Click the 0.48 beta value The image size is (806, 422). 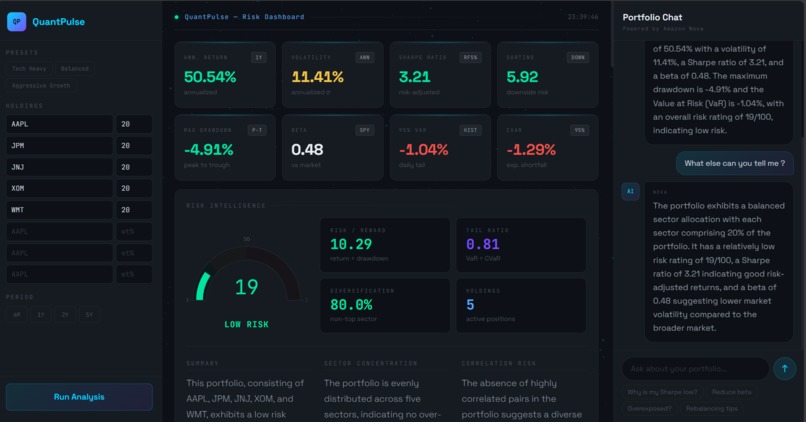pos(307,150)
